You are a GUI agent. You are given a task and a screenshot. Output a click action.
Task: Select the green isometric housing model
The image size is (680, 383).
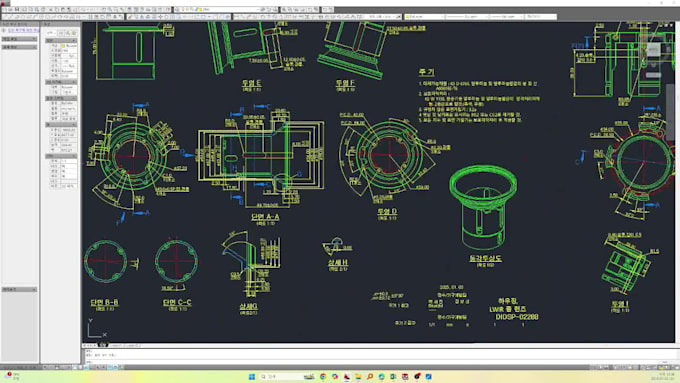pyautogui.click(x=483, y=206)
